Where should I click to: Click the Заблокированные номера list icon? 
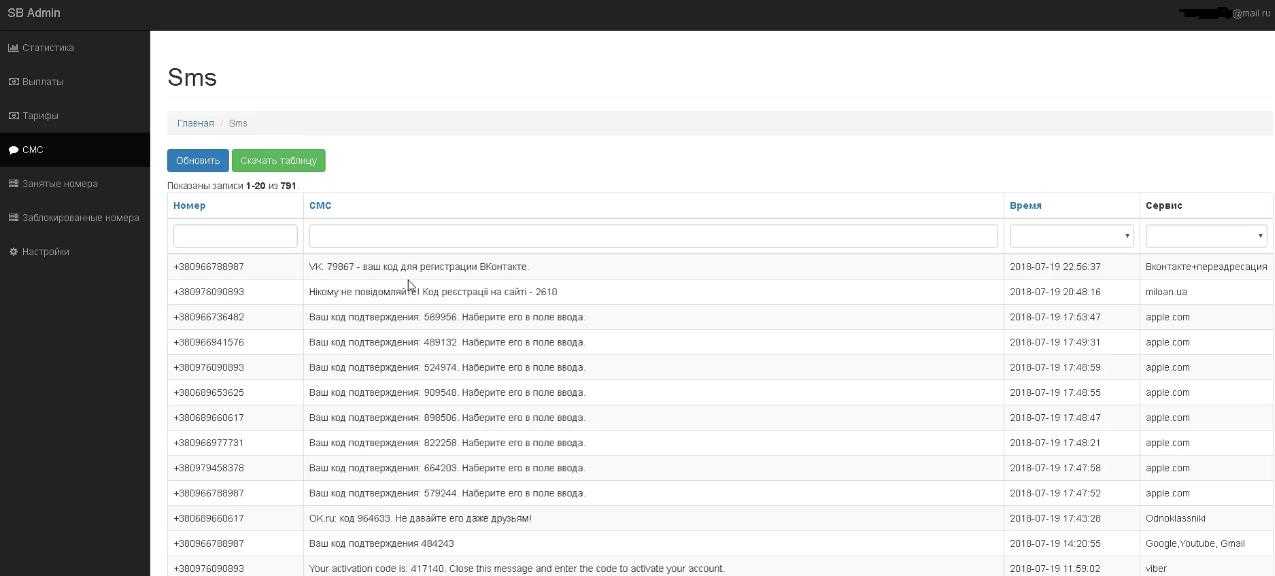coord(13,218)
